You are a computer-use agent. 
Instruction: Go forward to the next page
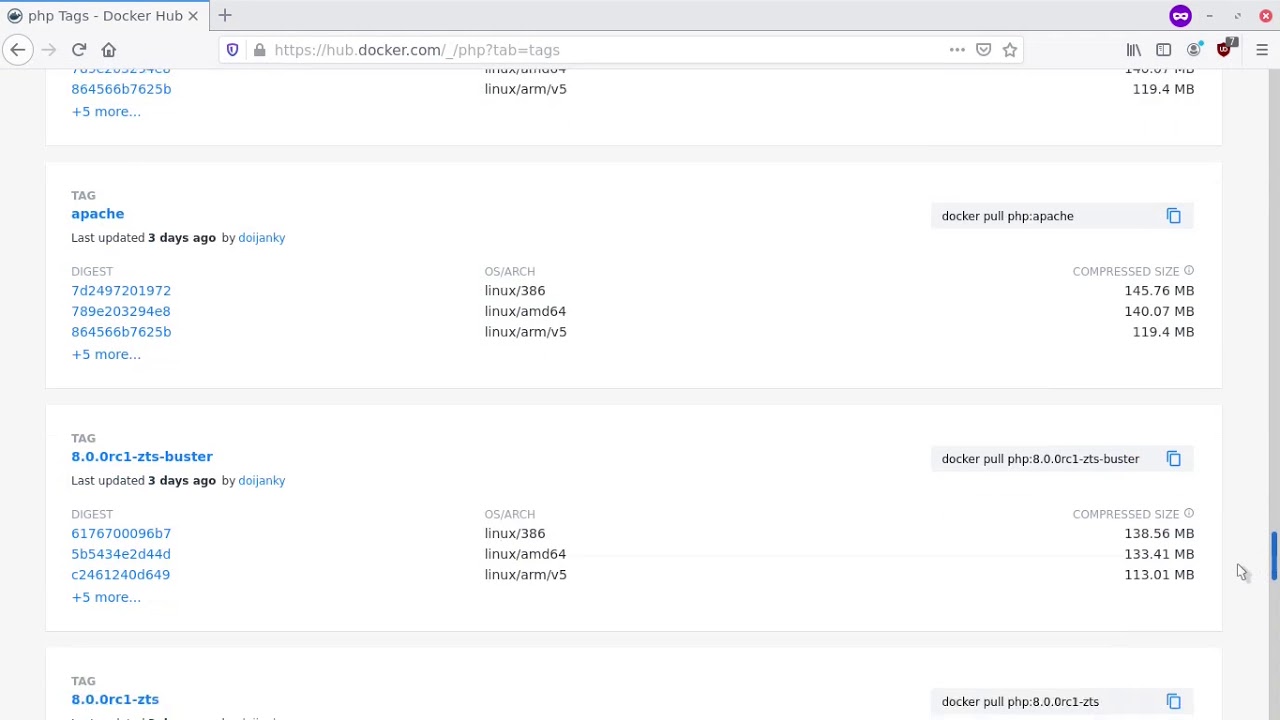click(x=48, y=50)
